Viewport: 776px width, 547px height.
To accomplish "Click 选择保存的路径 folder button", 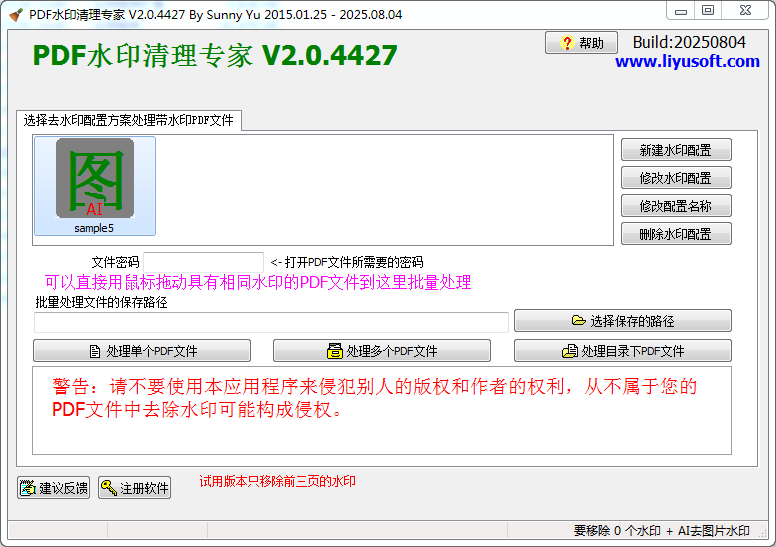I will click(623, 321).
